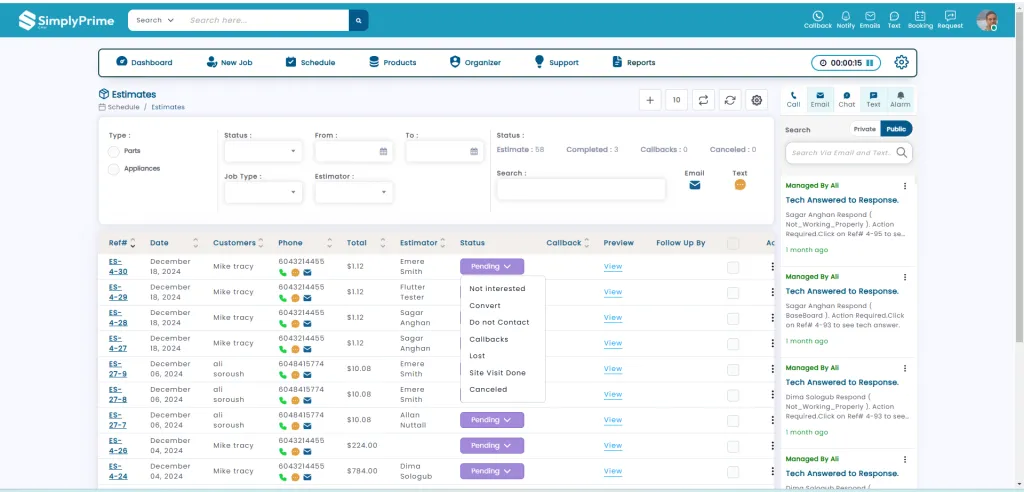Click the user profile avatar
This screenshot has width=1024, height=492.
tap(987, 20)
